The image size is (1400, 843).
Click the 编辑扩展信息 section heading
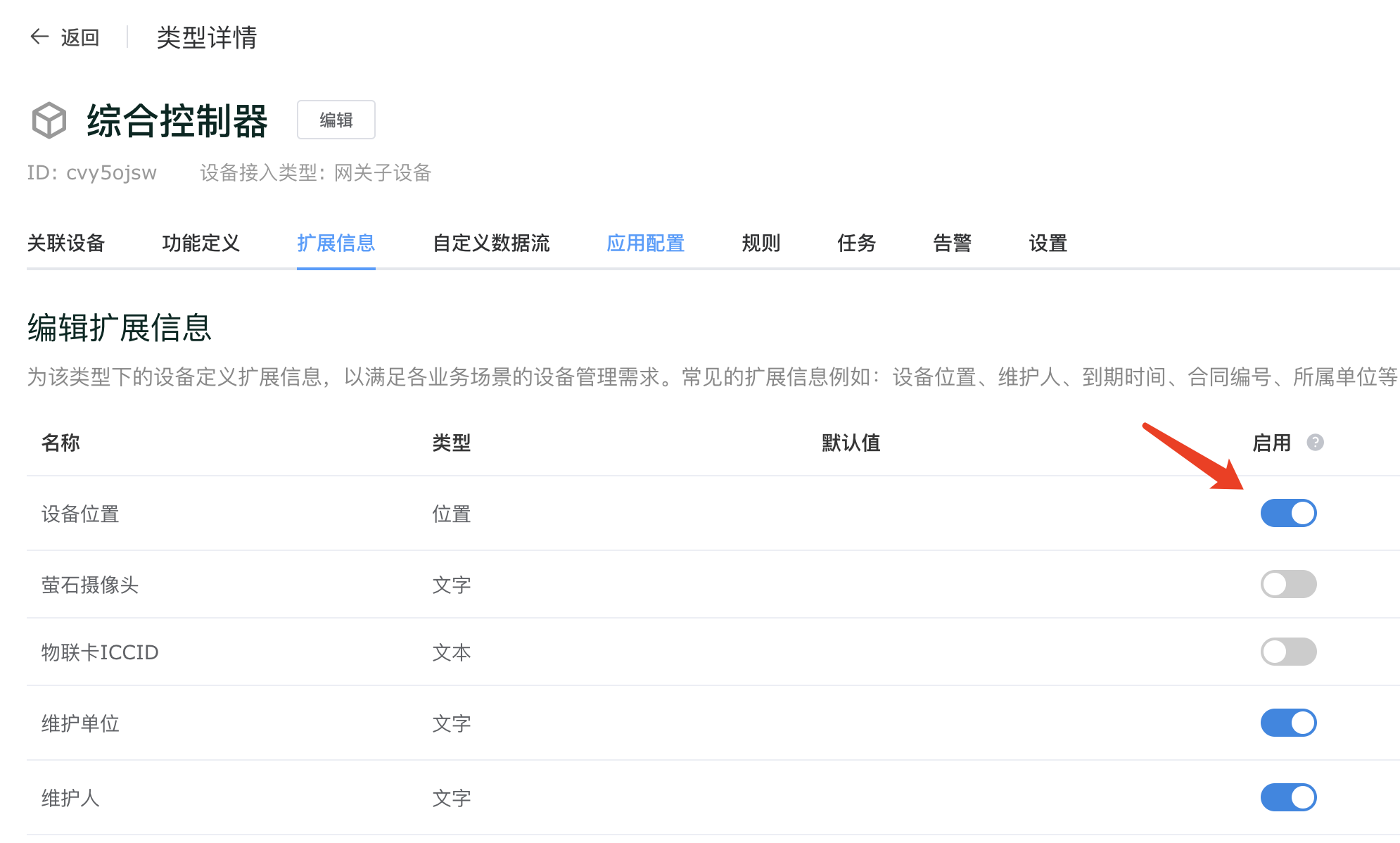click(120, 328)
